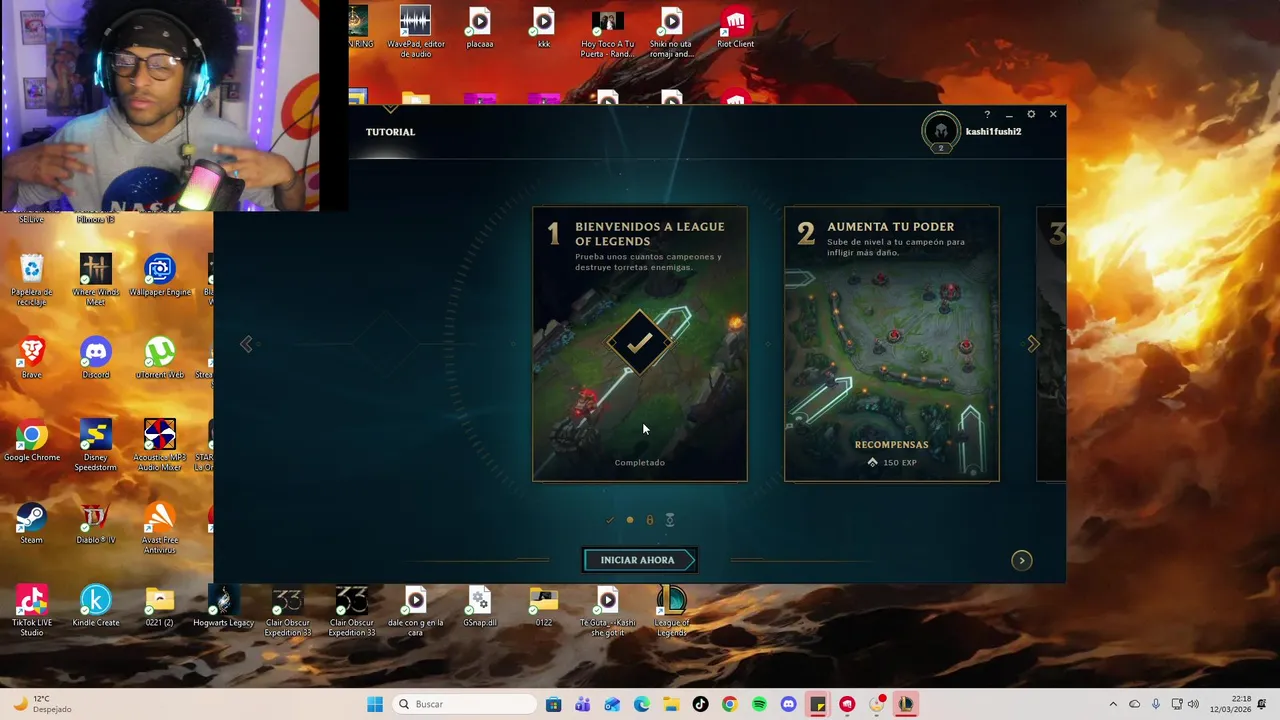The width and height of the screenshot is (1280, 720).
Task: Launch TikTok LIVE Studio desktop icon
Action: tap(31, 612)
